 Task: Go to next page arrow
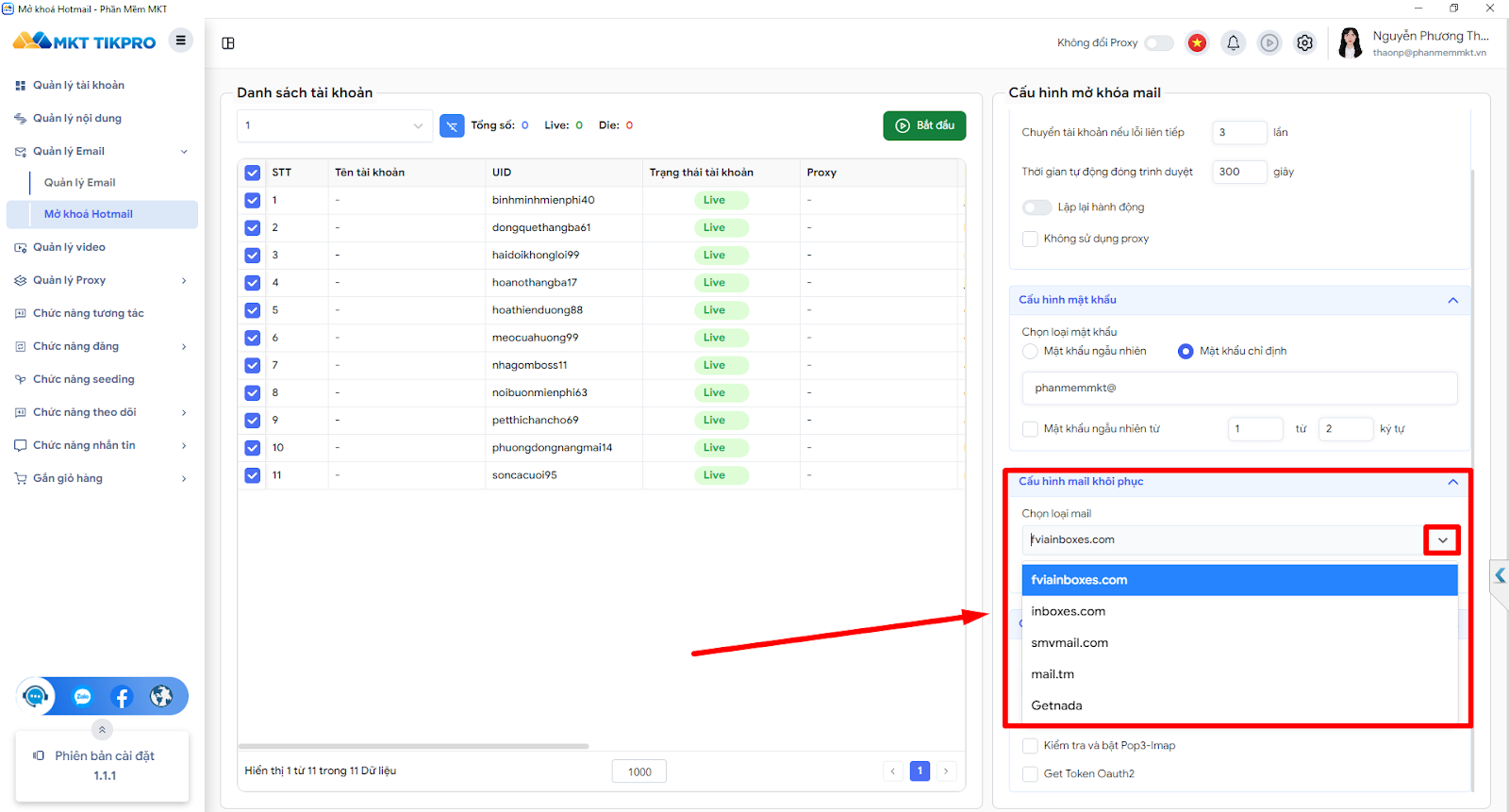point(946,771)
